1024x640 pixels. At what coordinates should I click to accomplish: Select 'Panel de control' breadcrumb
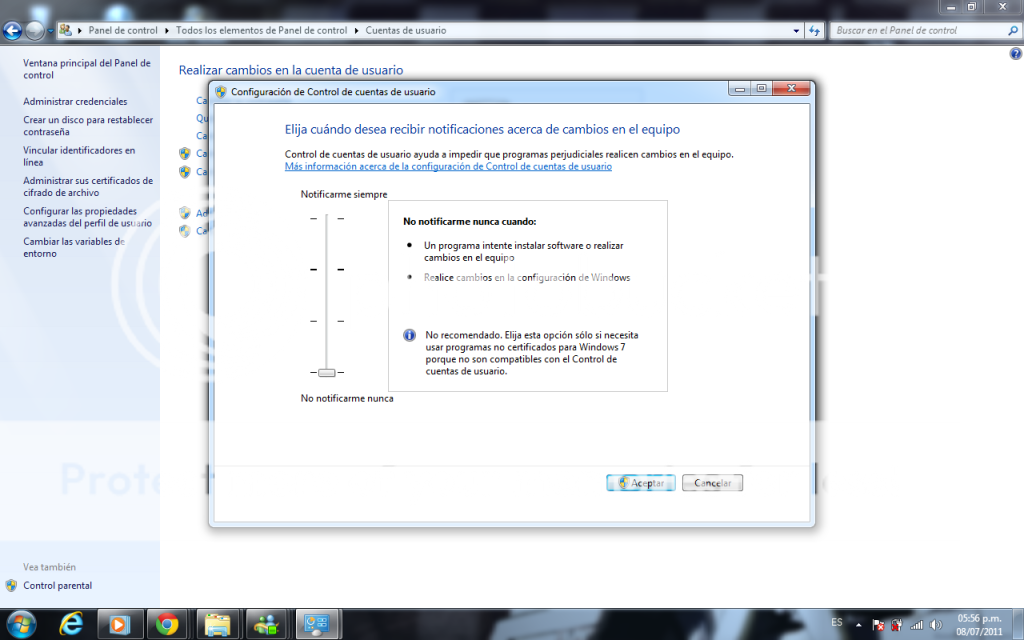click(123, 31)
